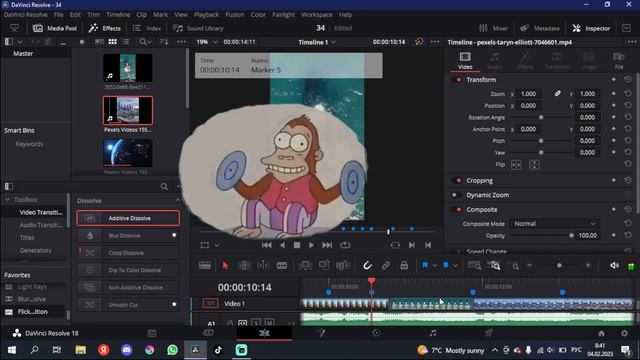640x360 pixels.
Task: Toggle the Dynamic Zoom enable switch
Action: coord(456,195)
